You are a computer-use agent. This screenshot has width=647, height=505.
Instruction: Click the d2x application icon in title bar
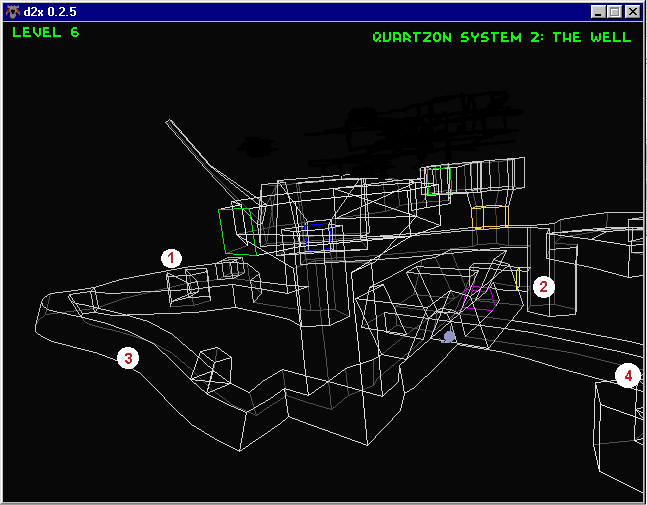pyautogui.click(x=12, y=12)
